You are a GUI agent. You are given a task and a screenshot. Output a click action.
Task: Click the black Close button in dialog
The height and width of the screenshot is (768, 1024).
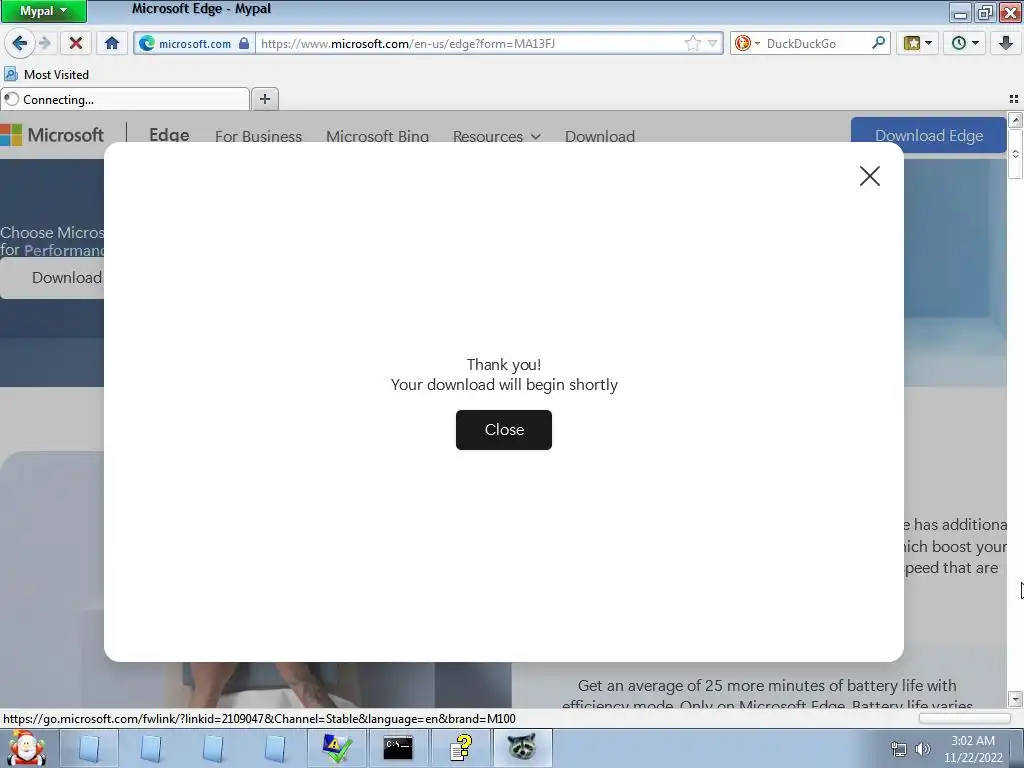(x=504, y=430)
